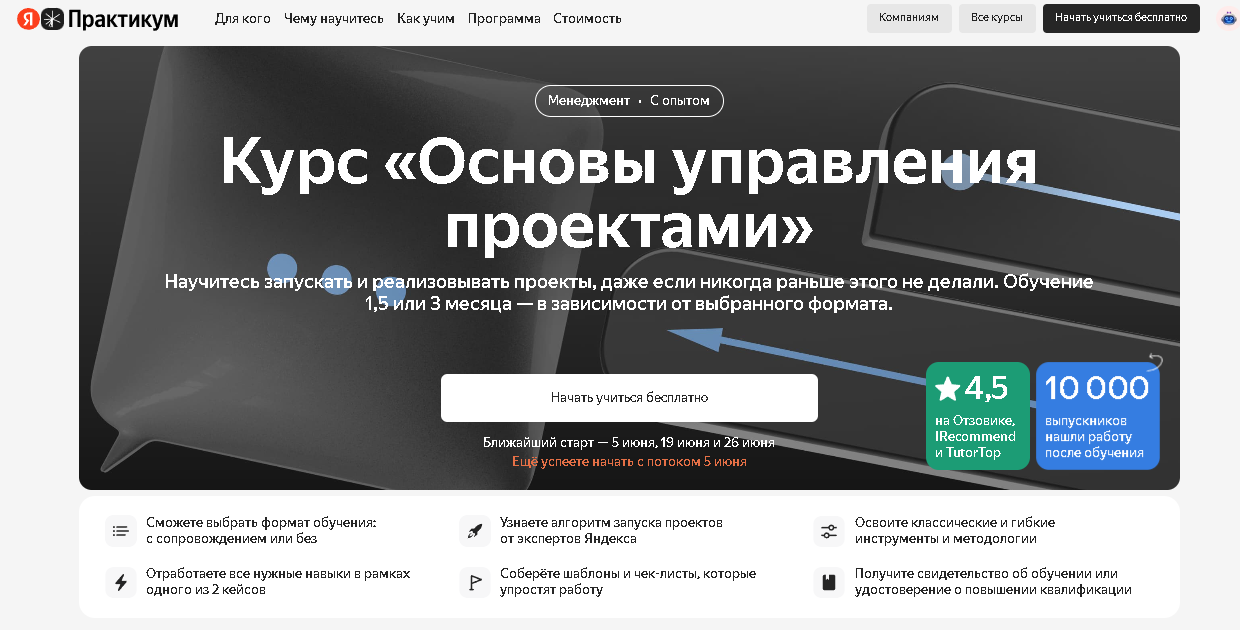The image size is (1240, 630).
Task: Click the "Ближайший старт — 5 июня" dates line
Action: (x=629, y=442)
